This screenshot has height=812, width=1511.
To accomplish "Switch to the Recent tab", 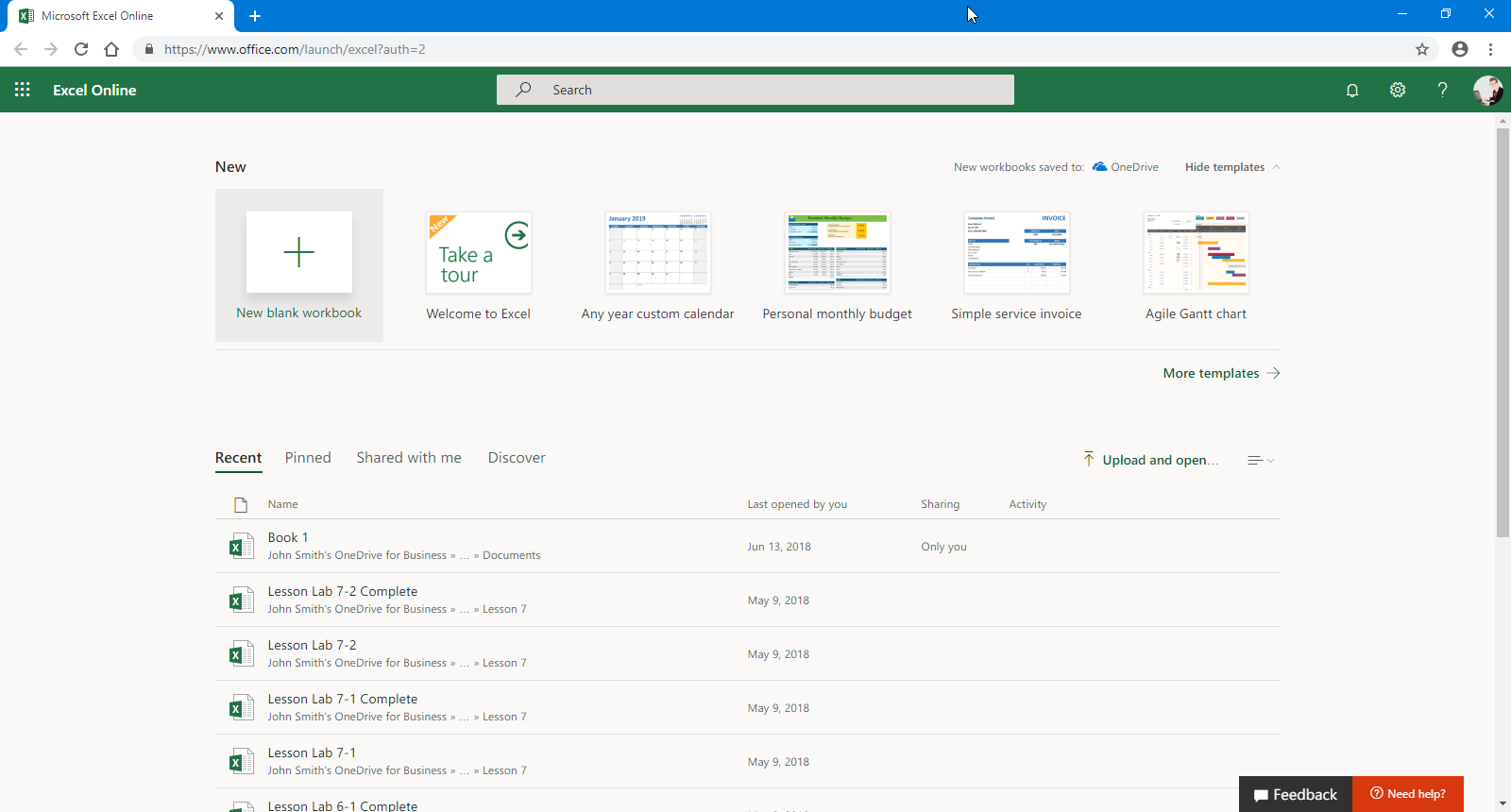I will pyautogui.click(x=238, y=458).
